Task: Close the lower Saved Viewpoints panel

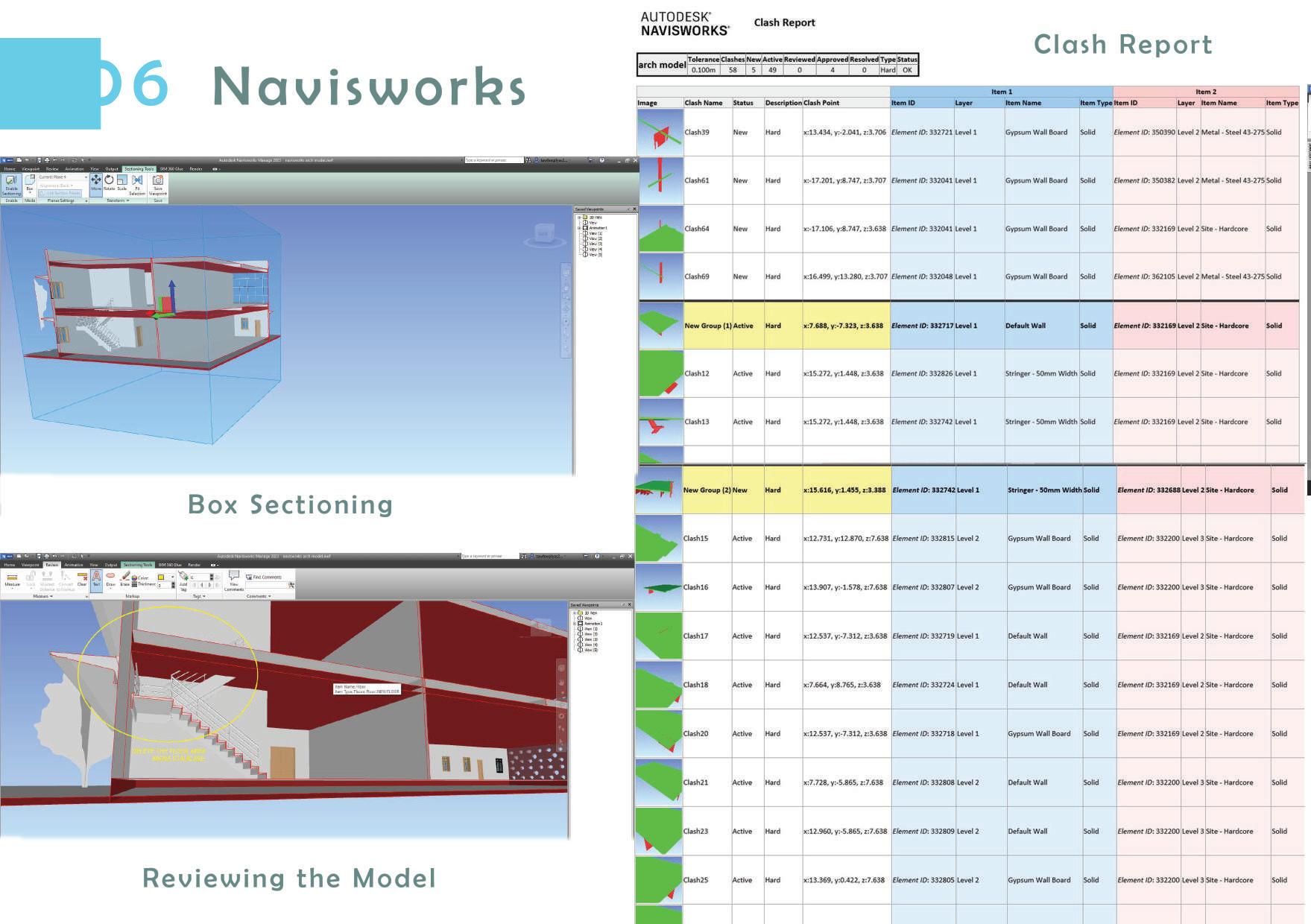Action: (x=630, y=604)
